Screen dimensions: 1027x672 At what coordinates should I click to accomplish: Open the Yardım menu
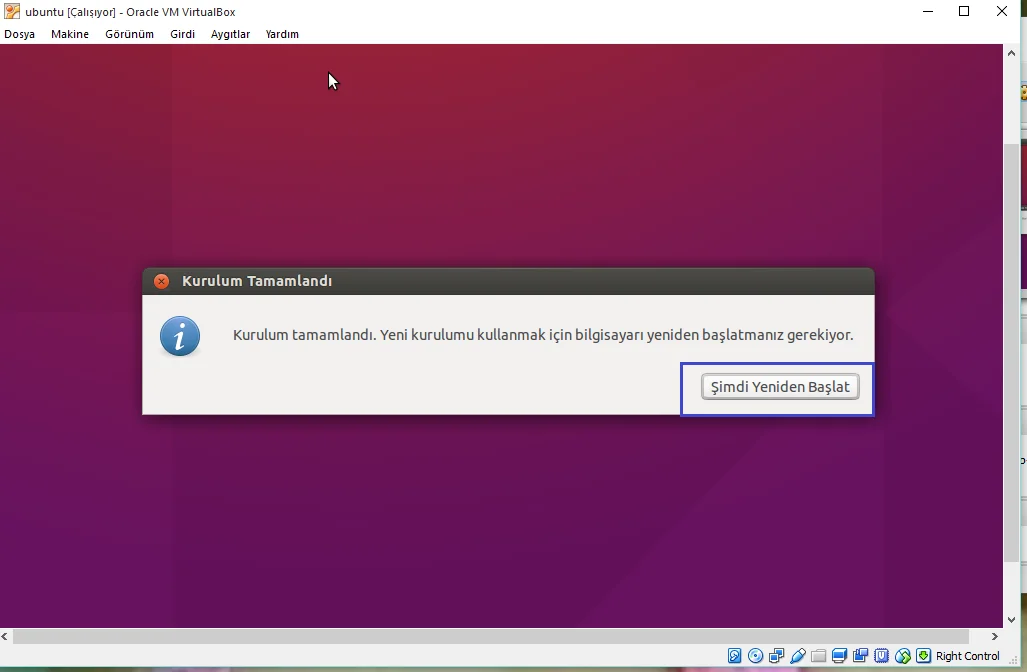(282, 34)
